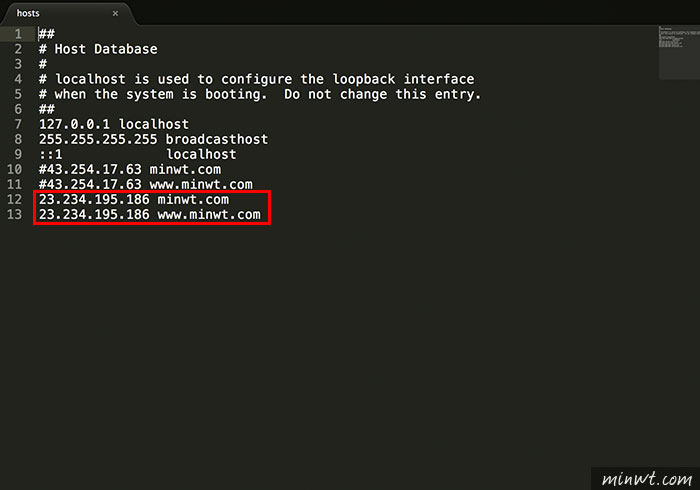Click the '# Host Database' comment line
700x490 pixels.
point(98,49)
